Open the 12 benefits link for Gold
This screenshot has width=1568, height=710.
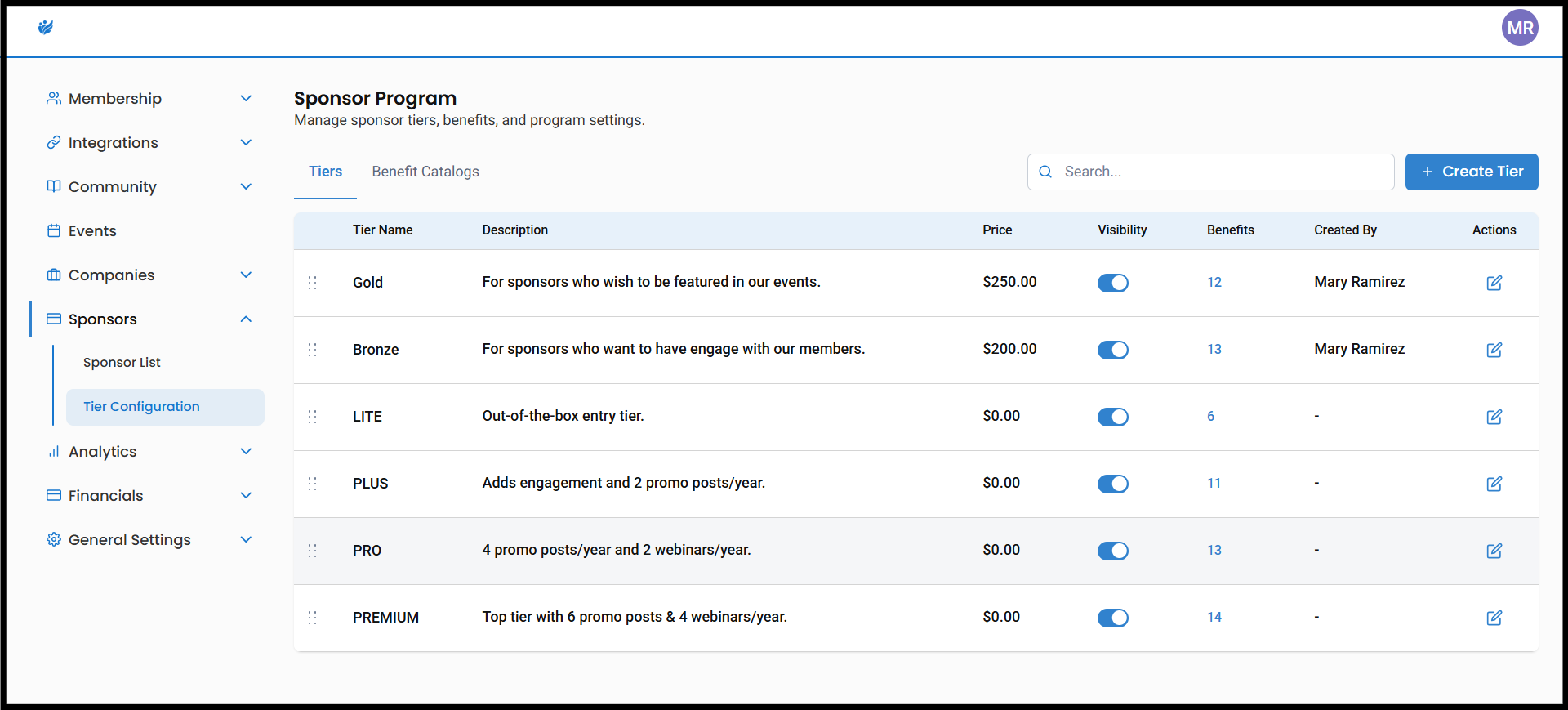coord(1214,283)
